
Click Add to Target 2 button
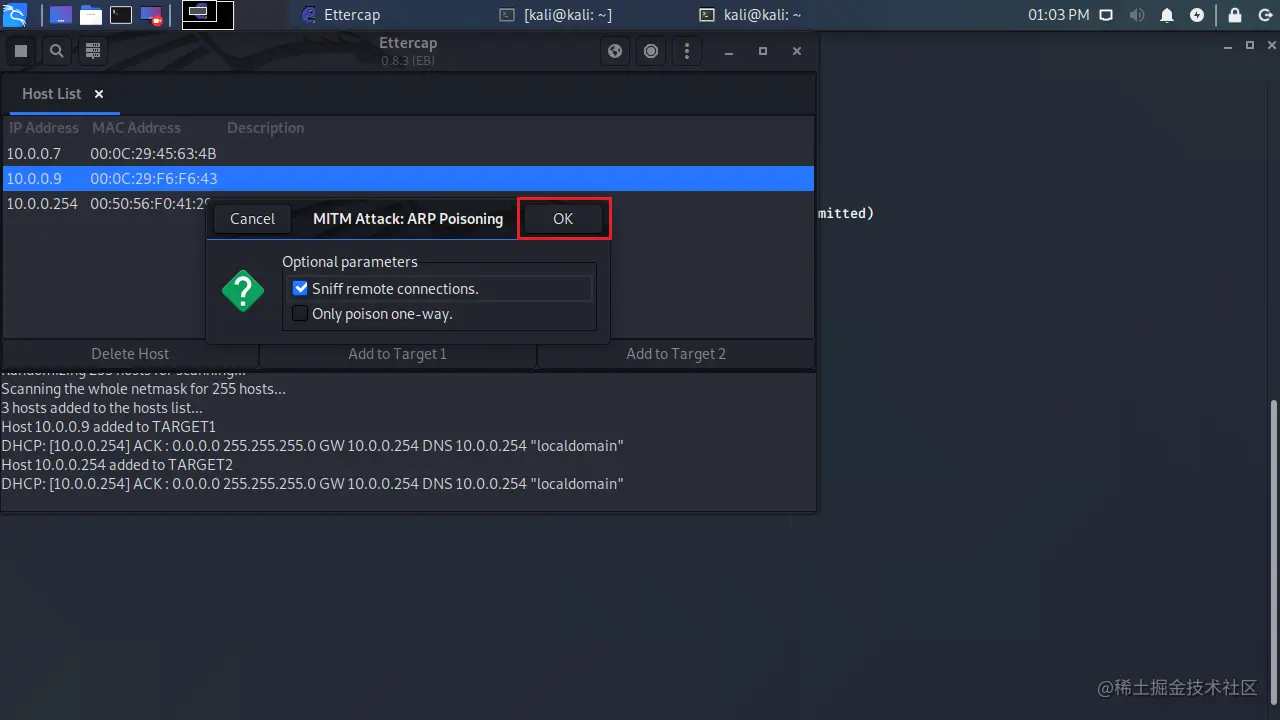click(x=676, y=354)
